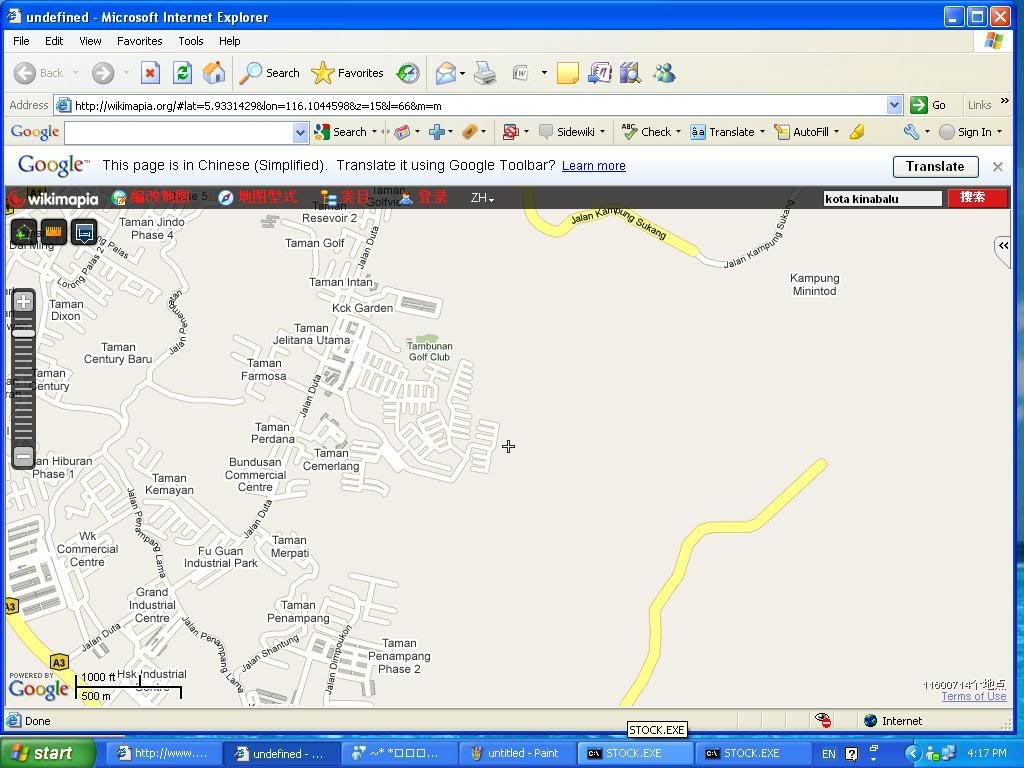Click the Wikimapia add place icon
The image size is (1024, 768).
(x=23, y=233)
